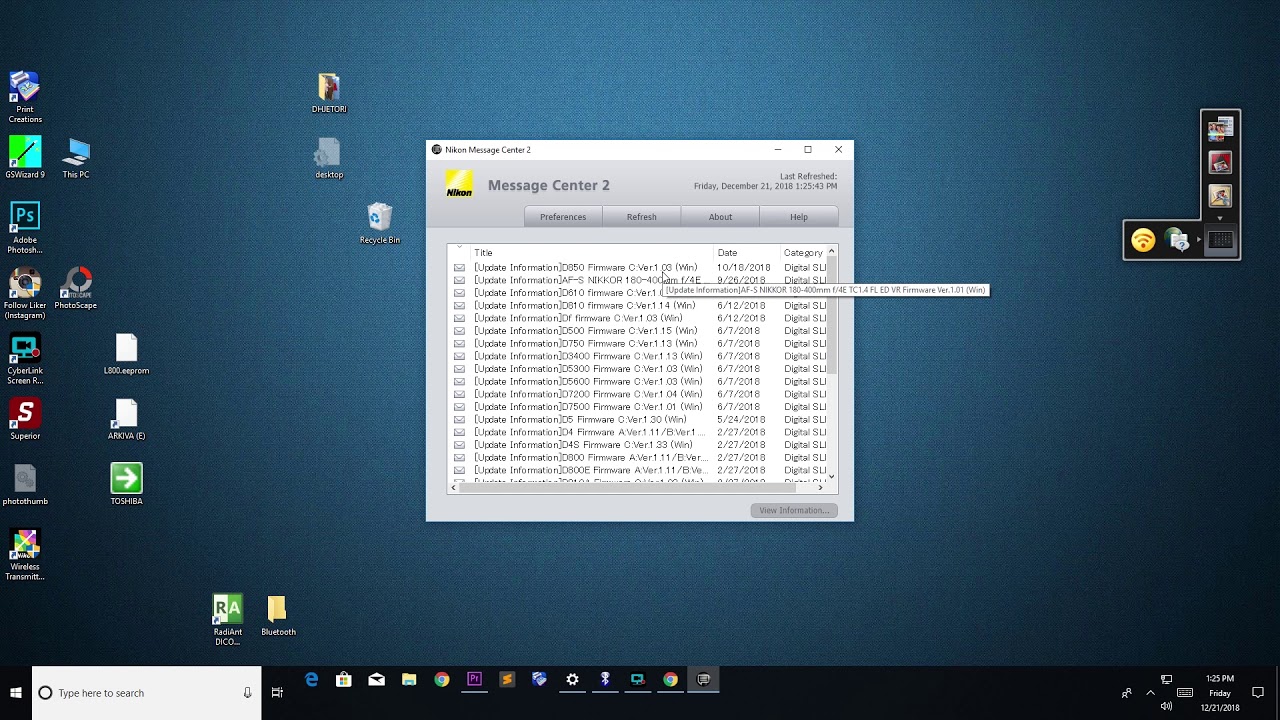Select the L800.eeprom file on desktop
This screenshot has width=1280, height=720.
point(126,354)
